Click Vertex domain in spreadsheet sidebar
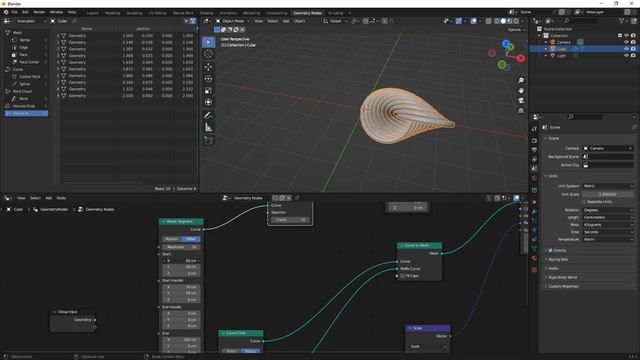The image size is (640, 360). (x=24, y=40)
